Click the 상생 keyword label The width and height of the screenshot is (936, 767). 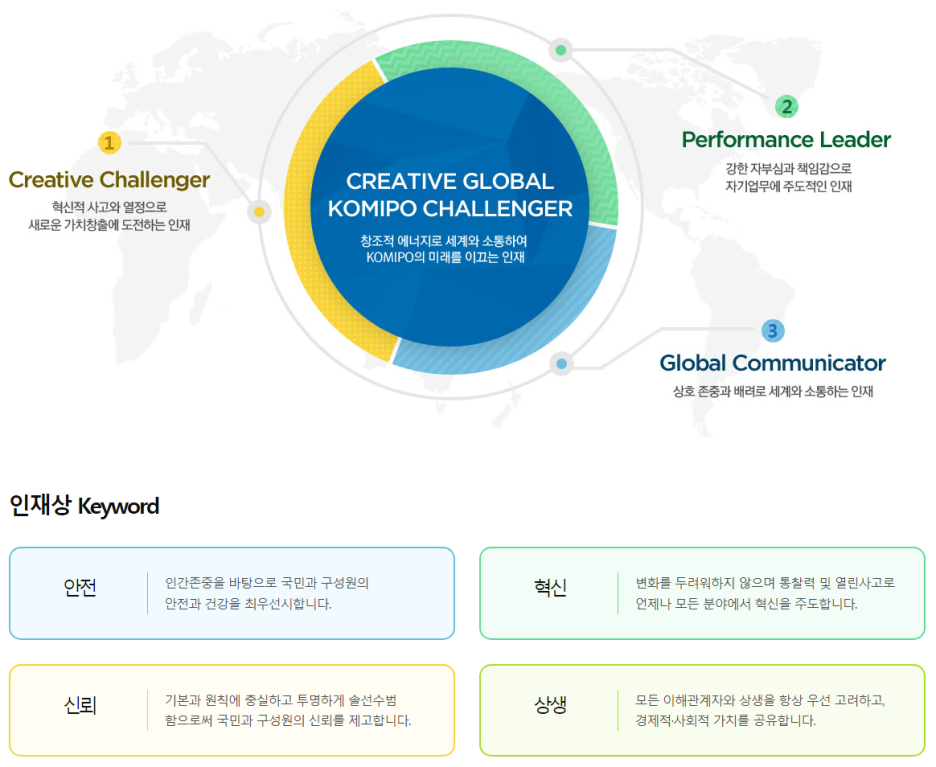point(550,706)
